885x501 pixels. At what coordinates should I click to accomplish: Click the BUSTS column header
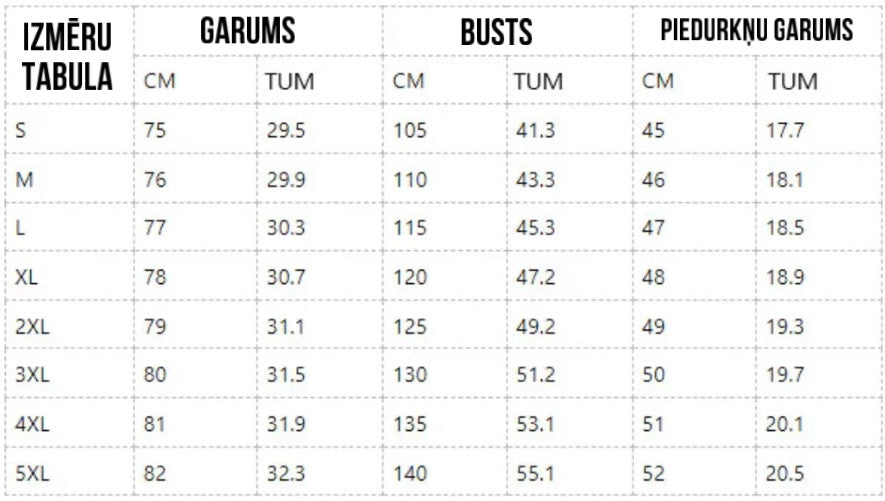(496, 33)
